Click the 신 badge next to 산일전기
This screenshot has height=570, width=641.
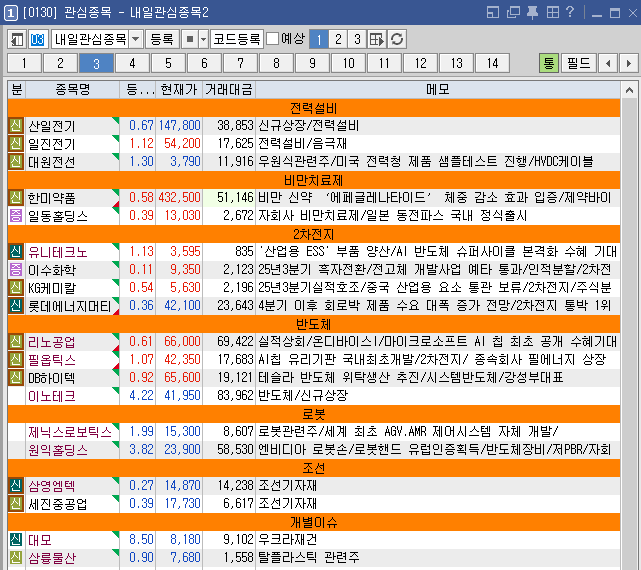(x=15, y=125)
